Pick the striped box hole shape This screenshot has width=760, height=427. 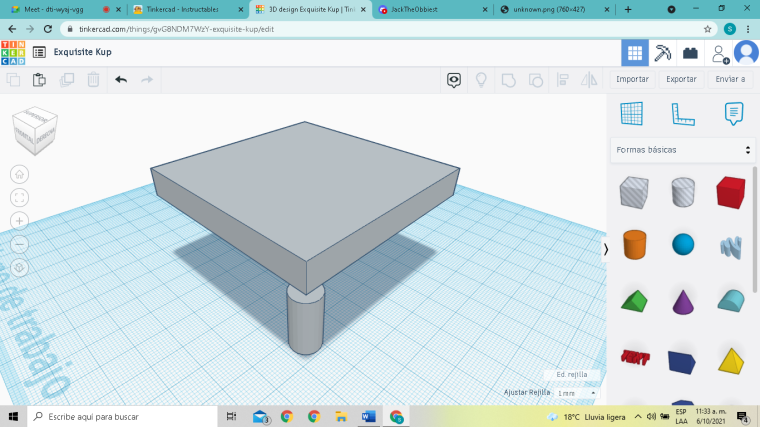point(634,192)
